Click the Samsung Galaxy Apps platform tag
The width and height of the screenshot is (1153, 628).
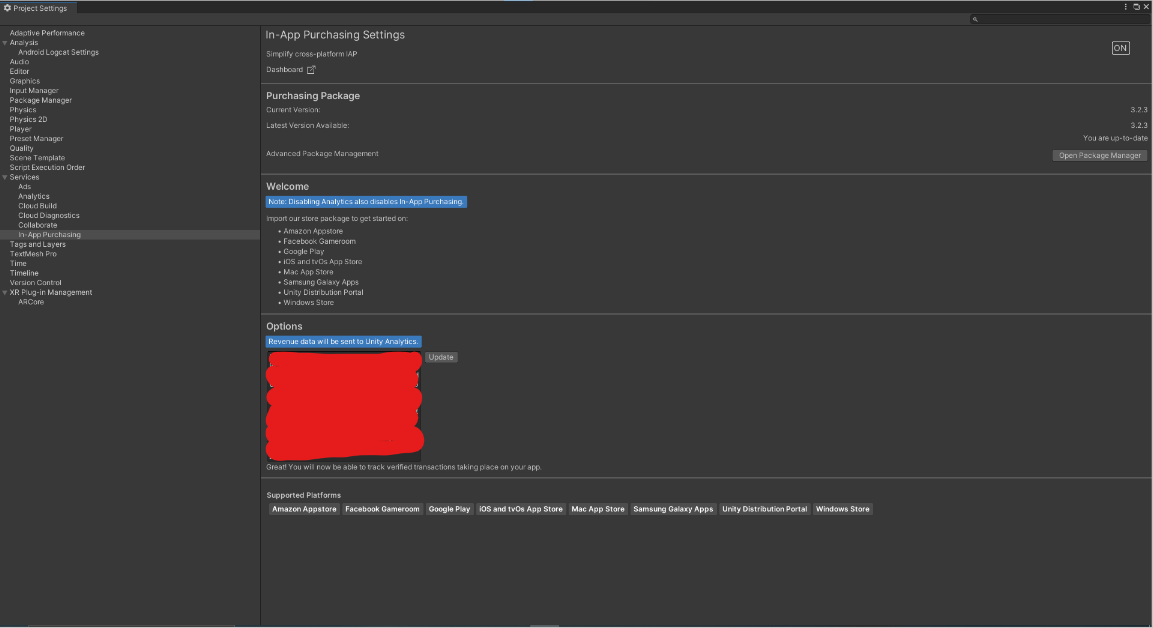click(673, 509)
